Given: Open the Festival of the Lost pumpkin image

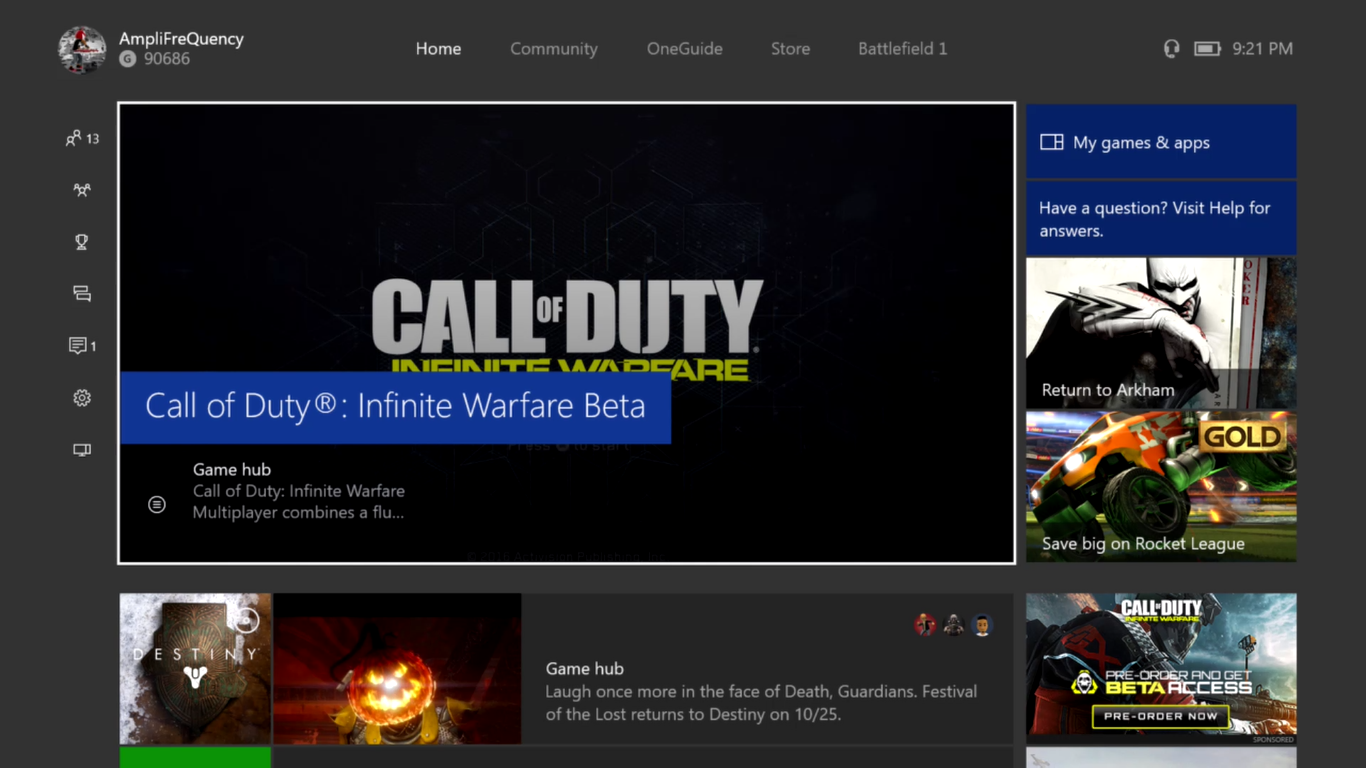Looking at the screenshot, I should pos(397,669).
